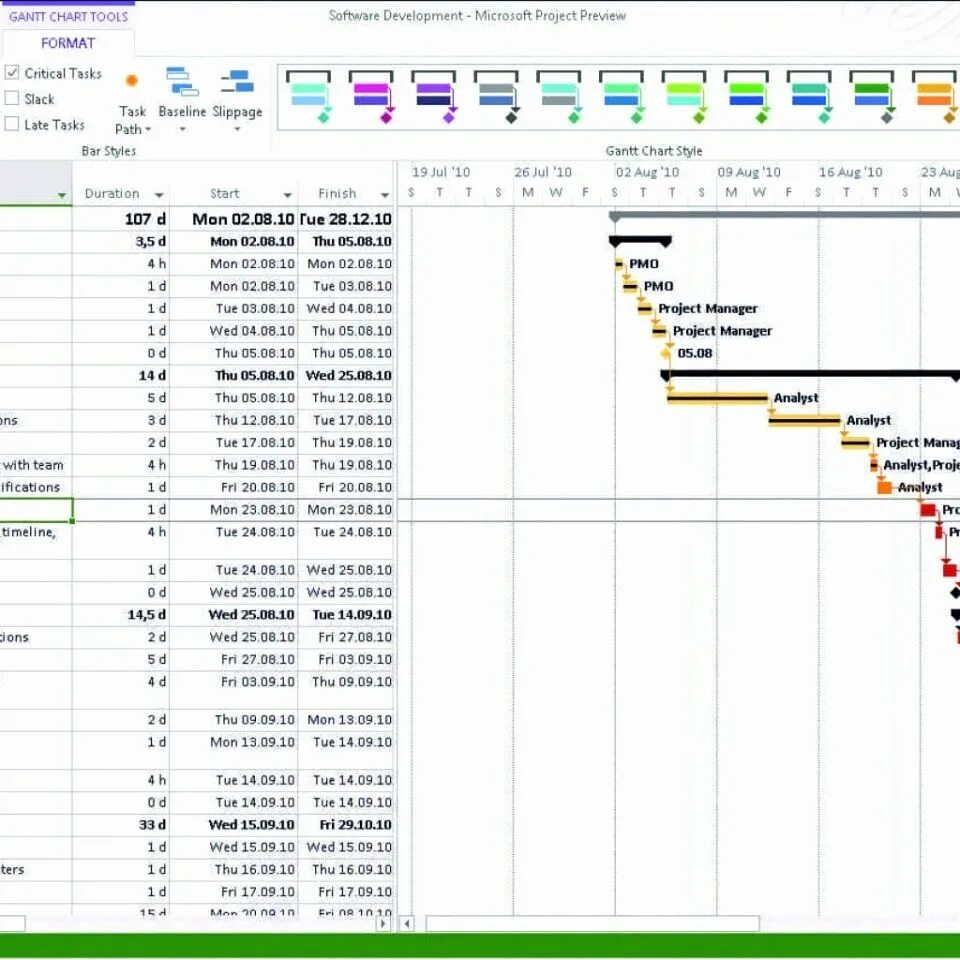Image resolution: width=960 pixels, height=960 pixels.
Task: Select the FORMAT ribbon tab
Action: coord(68,43)
